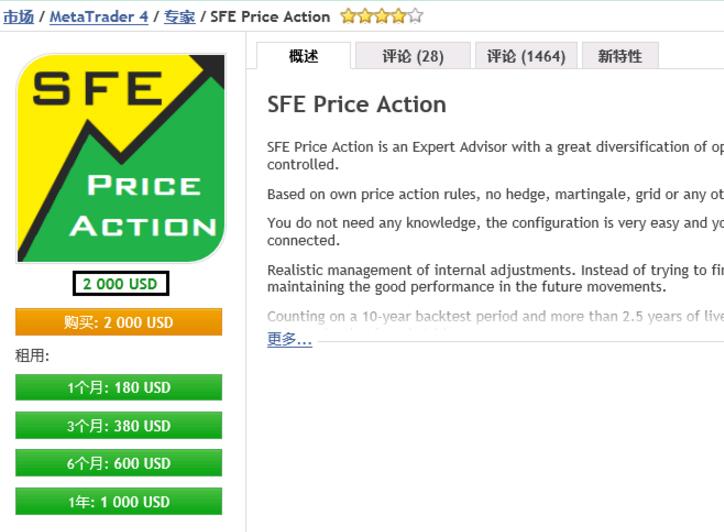Open the MetaTrader 4 breadcrumb link
Image resolution: width=724 pixels, height=532 pixels.
tap(99, 17)
